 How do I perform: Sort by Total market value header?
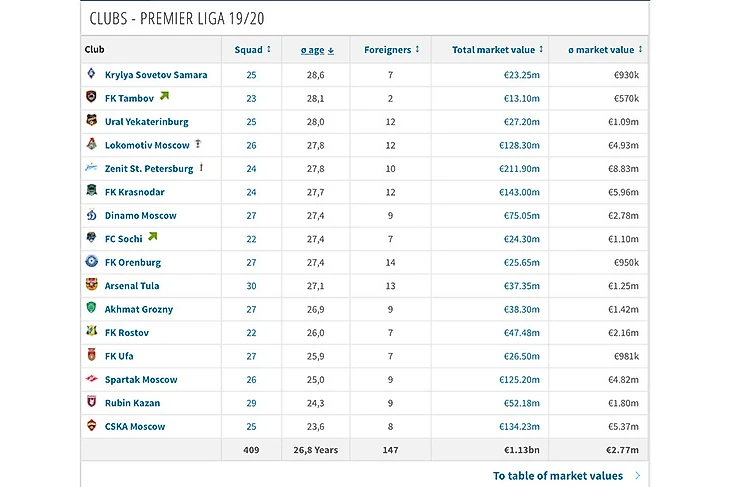[497, 49]
